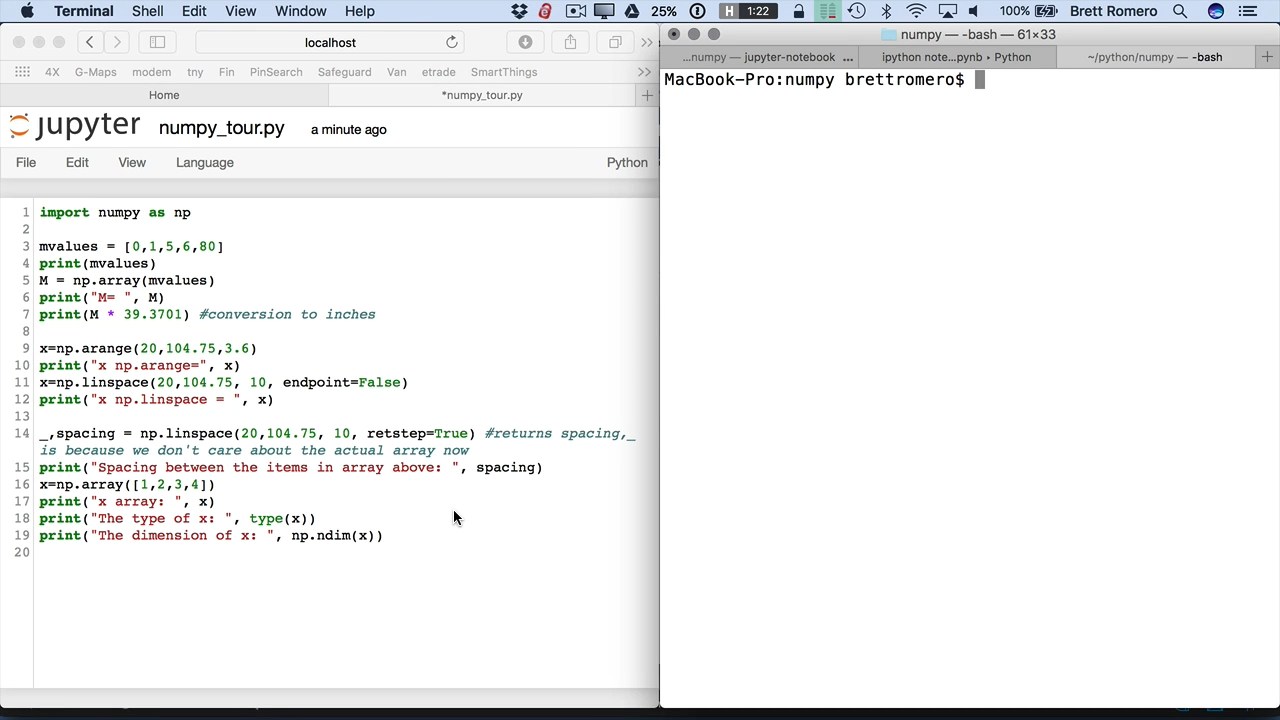The height and width of the screenshot is (720, 1280).
Task: Open the Window menu
Action: (301, 11)
